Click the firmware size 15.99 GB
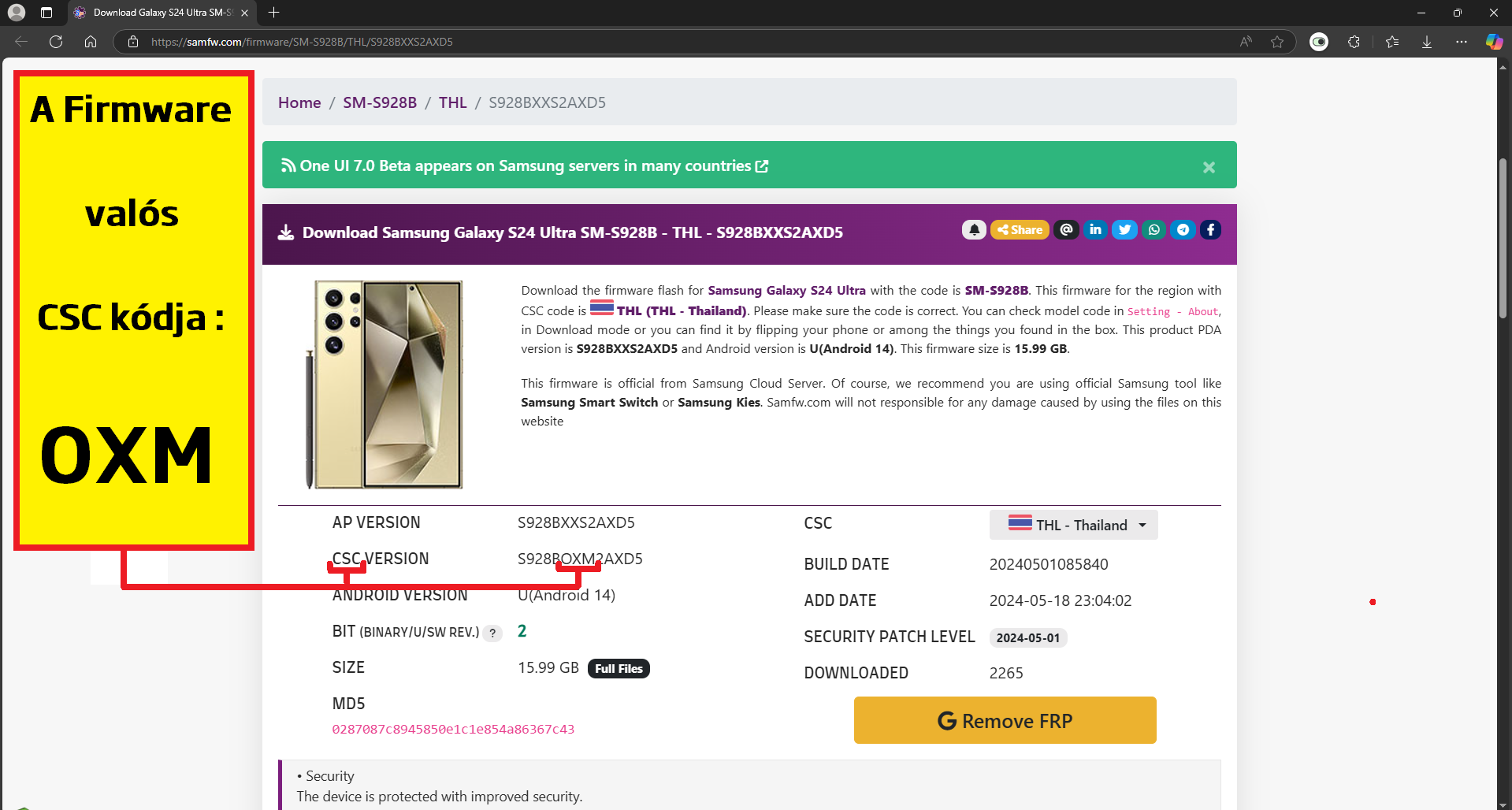The height and width of the screenshot is (810, 1512). coord(548,667)
